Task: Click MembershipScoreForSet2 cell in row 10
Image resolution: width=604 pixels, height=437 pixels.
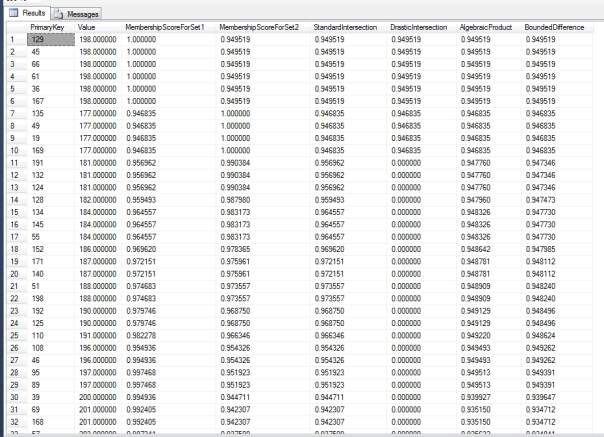Action: click(263, 150)
